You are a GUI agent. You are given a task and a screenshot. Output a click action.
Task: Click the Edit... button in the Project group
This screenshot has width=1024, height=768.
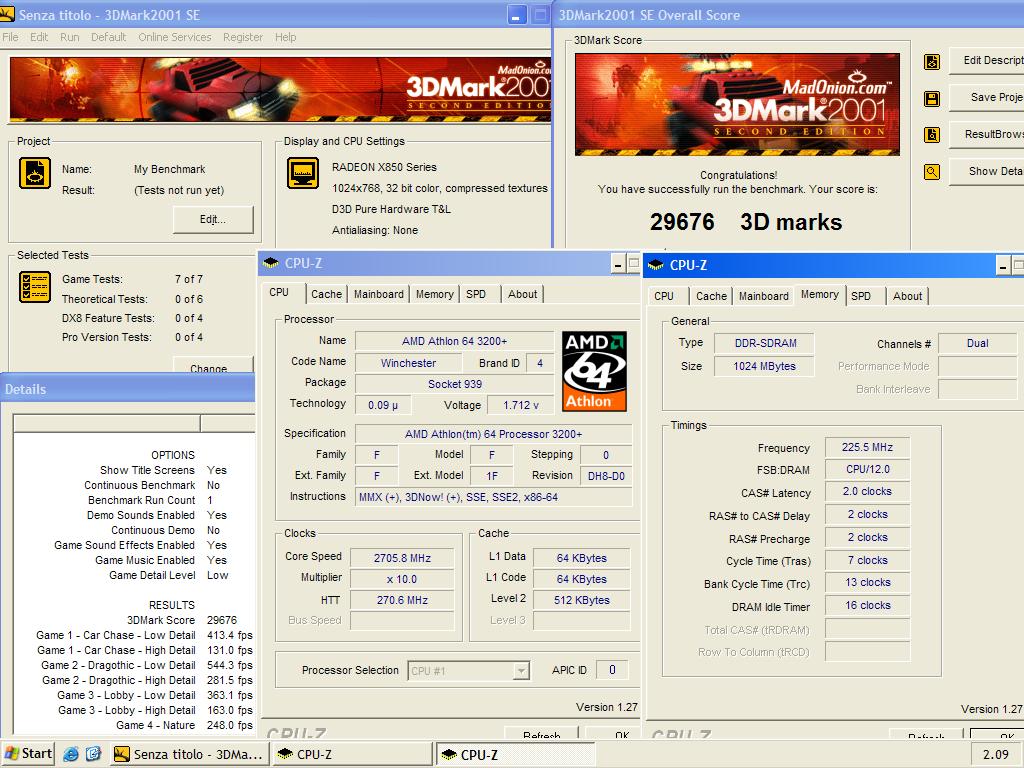(213, 219)
